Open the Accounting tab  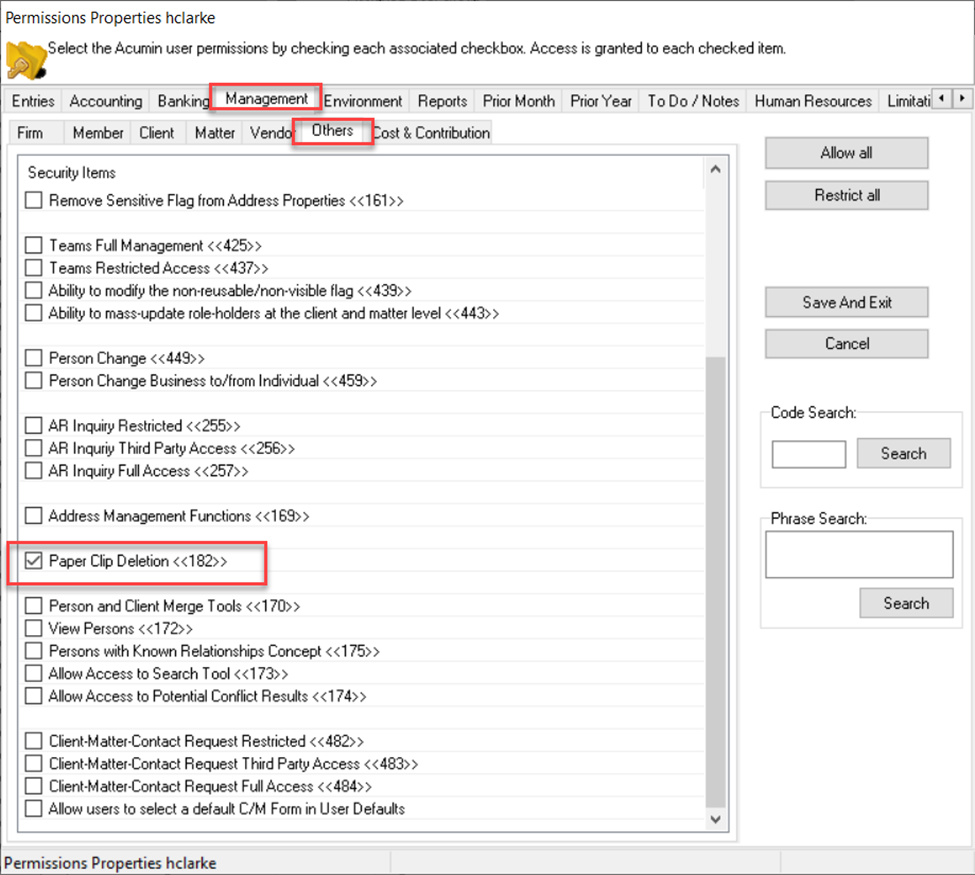click(106, 101)
